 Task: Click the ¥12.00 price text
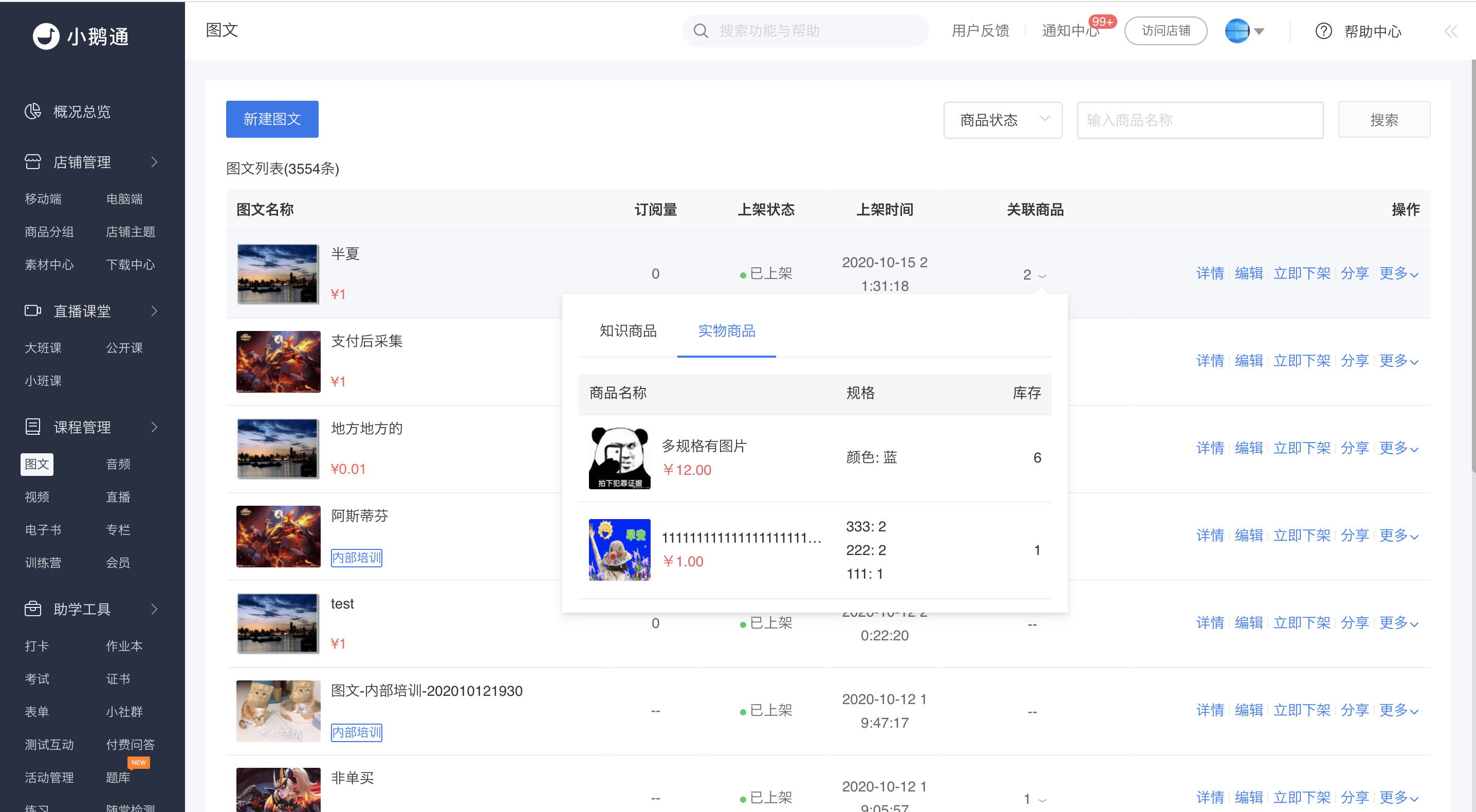687,470
